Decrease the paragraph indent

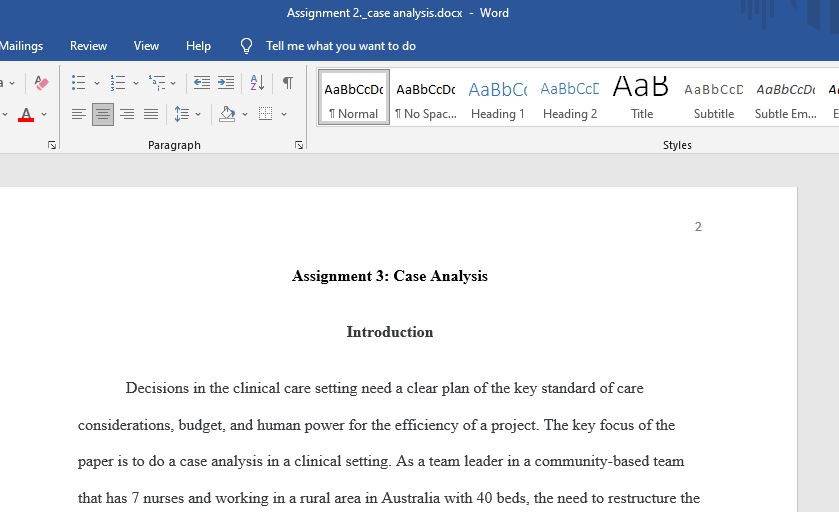pos(202,83)
